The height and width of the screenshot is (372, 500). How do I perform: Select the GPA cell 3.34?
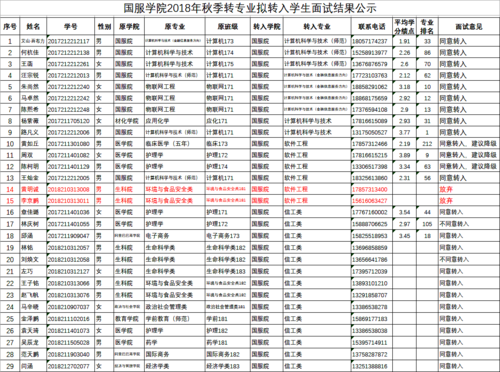click(x=404, y=166)
